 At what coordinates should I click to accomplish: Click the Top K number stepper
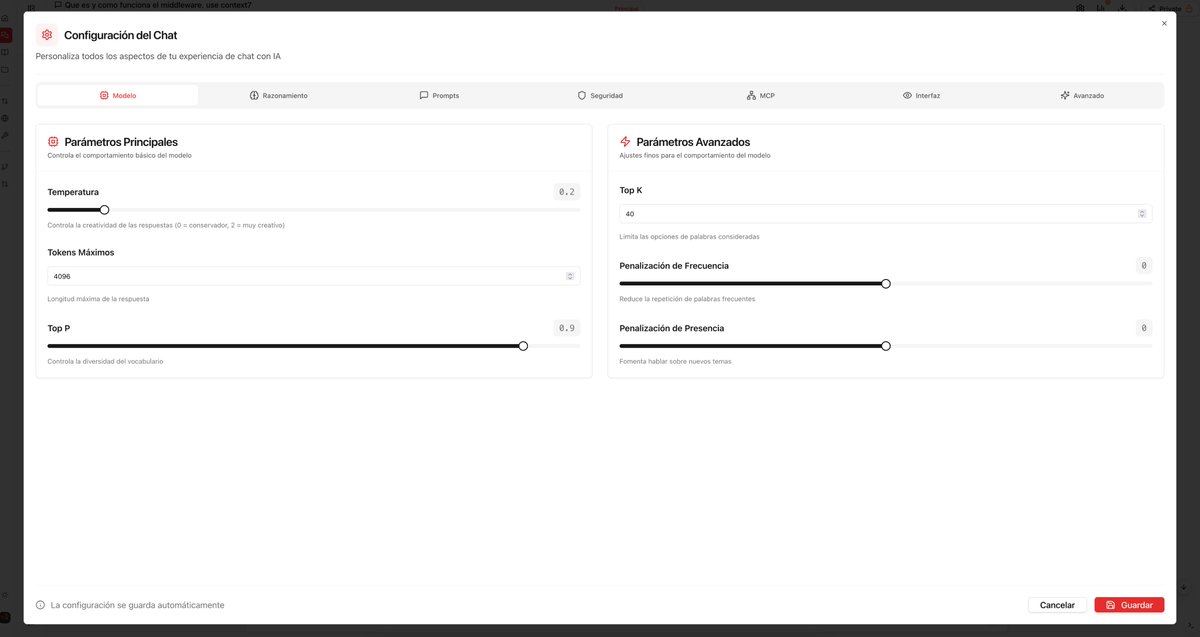tap(1142, 214)
